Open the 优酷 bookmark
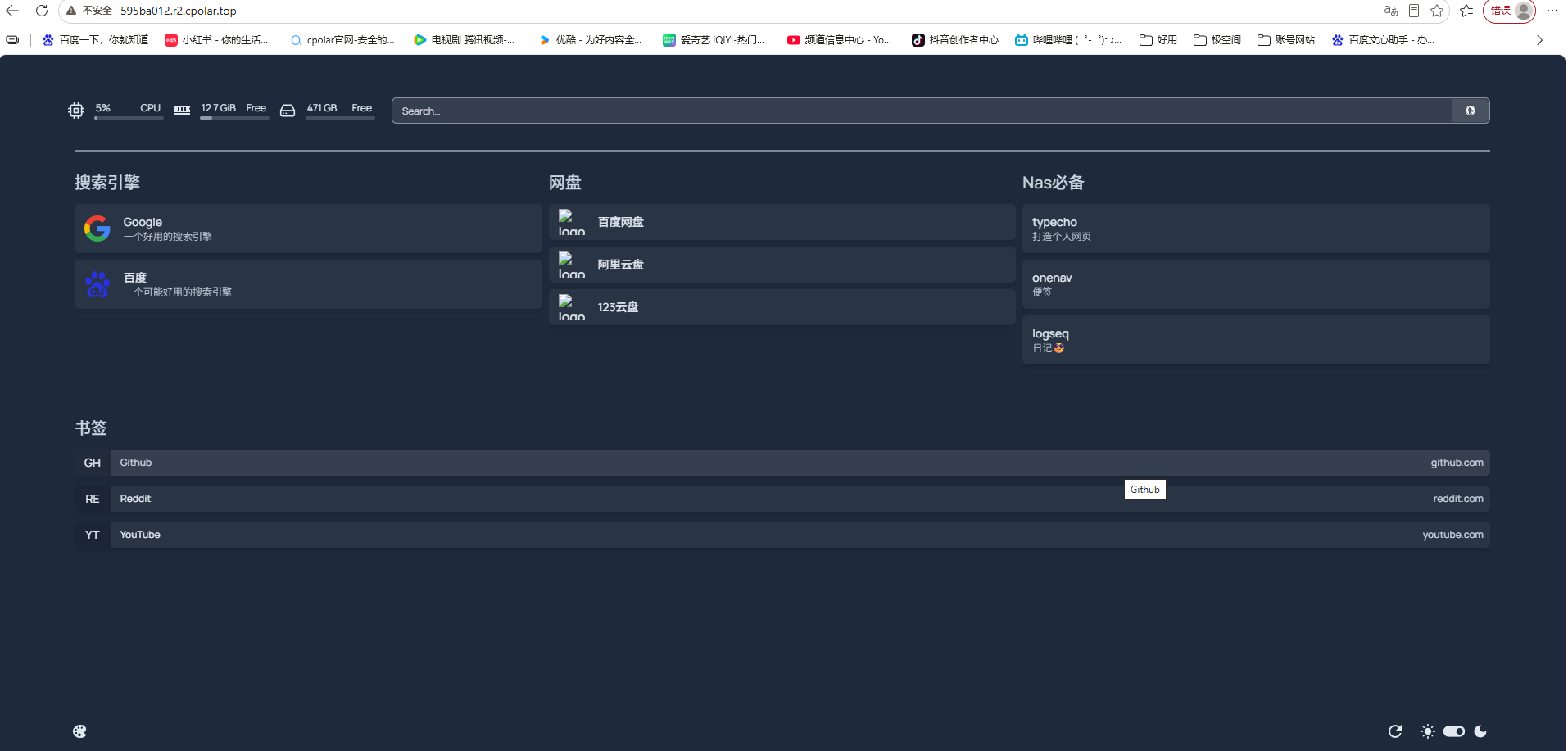 [x=590, y=40]
